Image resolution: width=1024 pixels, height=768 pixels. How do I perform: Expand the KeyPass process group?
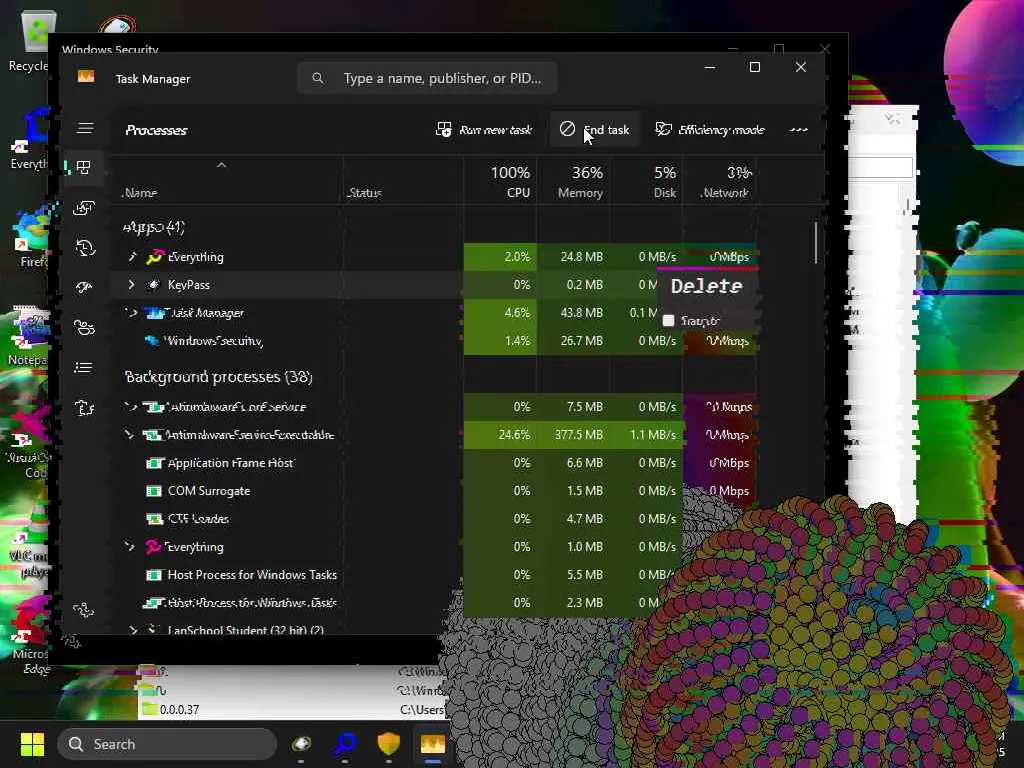131,285
